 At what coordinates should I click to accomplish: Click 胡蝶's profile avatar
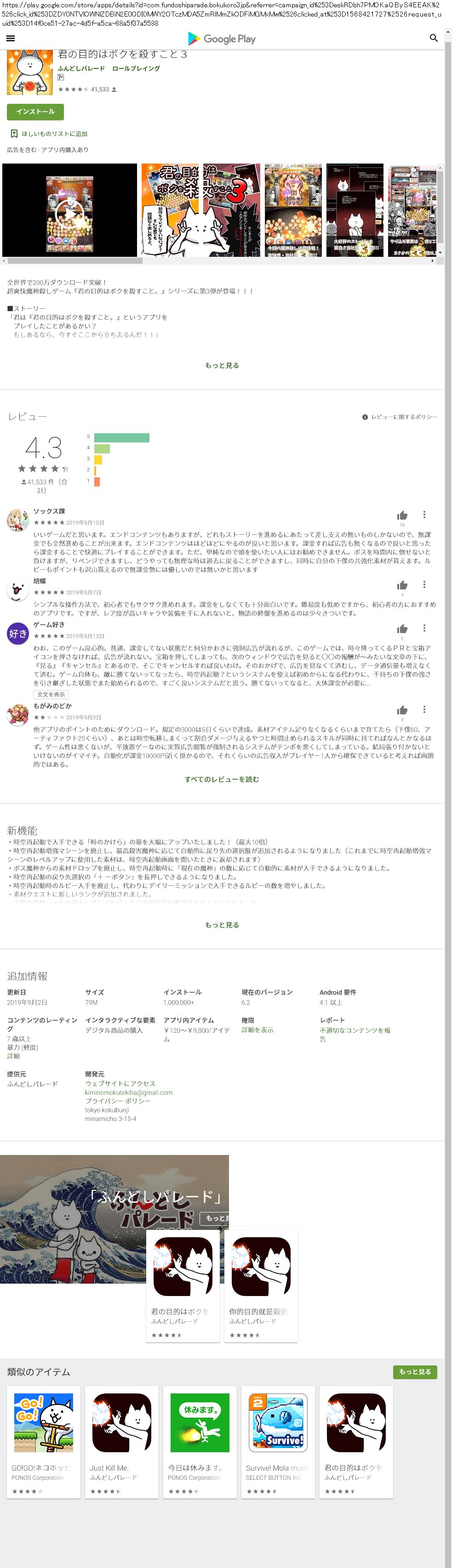(17, 590)
